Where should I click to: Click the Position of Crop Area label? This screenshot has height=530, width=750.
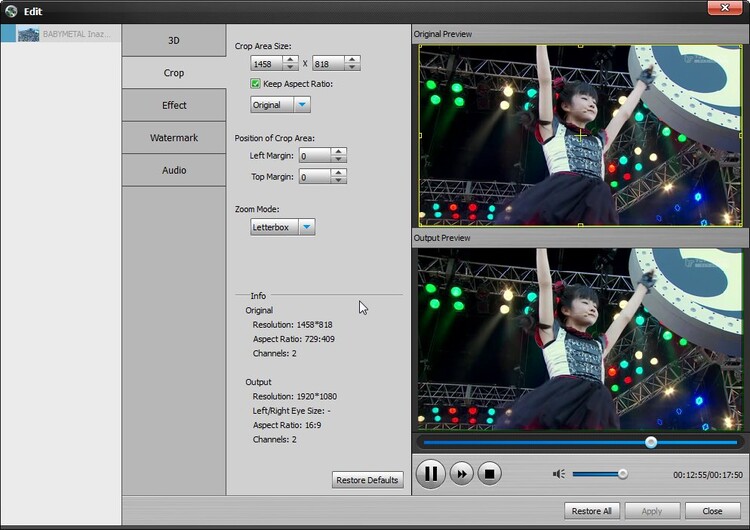coord(275,138)
